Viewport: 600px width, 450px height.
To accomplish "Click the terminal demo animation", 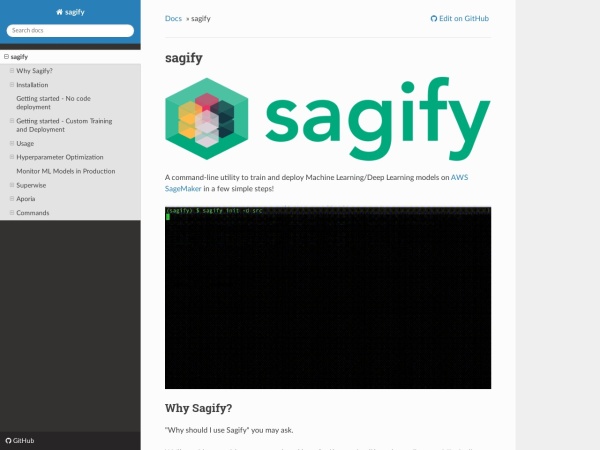I will (x=328, y=298).
